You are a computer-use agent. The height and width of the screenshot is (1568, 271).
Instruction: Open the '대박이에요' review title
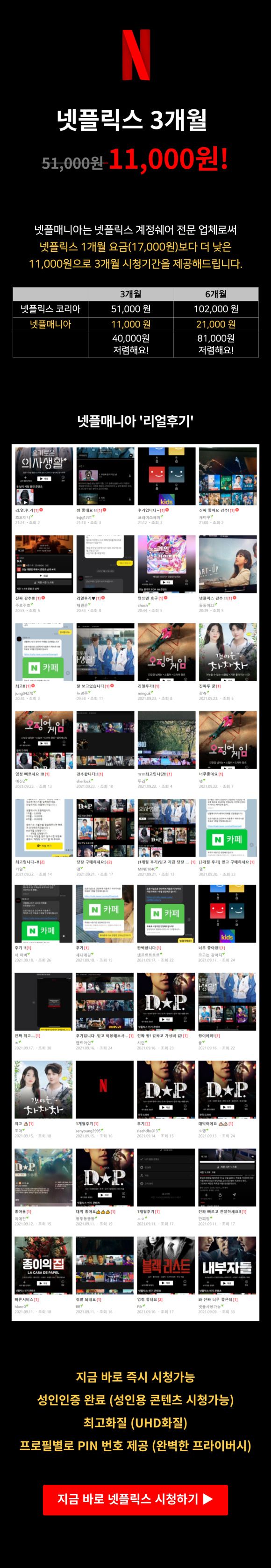click(213, 1124)
